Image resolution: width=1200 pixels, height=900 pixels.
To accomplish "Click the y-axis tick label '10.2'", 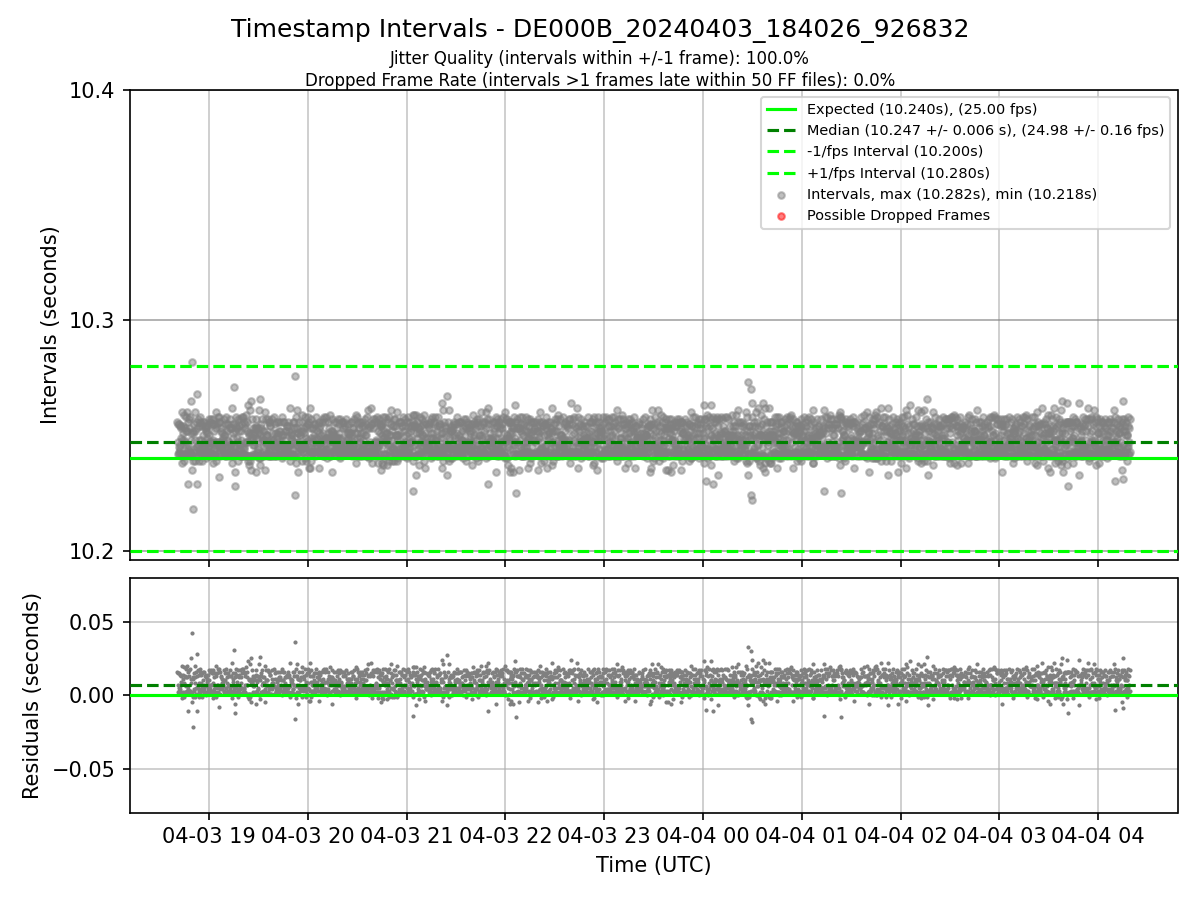I will click(93, 552).
